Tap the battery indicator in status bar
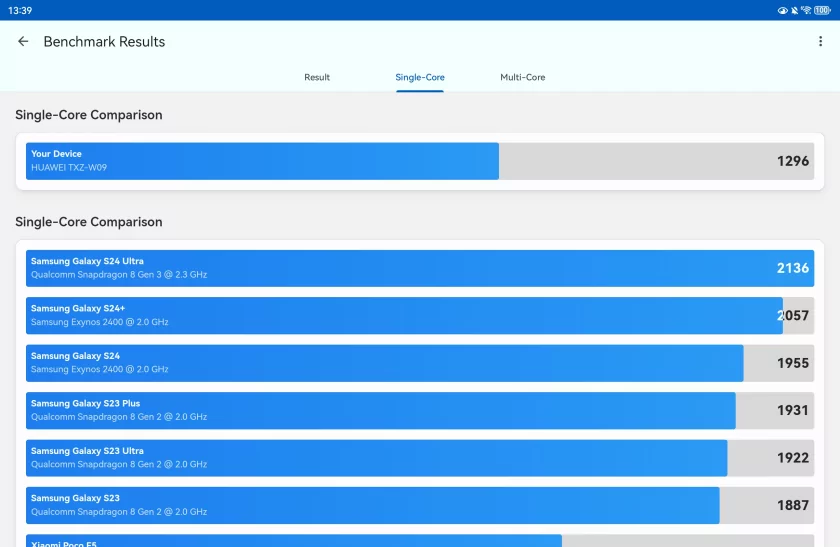The width and height of the screenshot is (840, 547). pos(822,10)
